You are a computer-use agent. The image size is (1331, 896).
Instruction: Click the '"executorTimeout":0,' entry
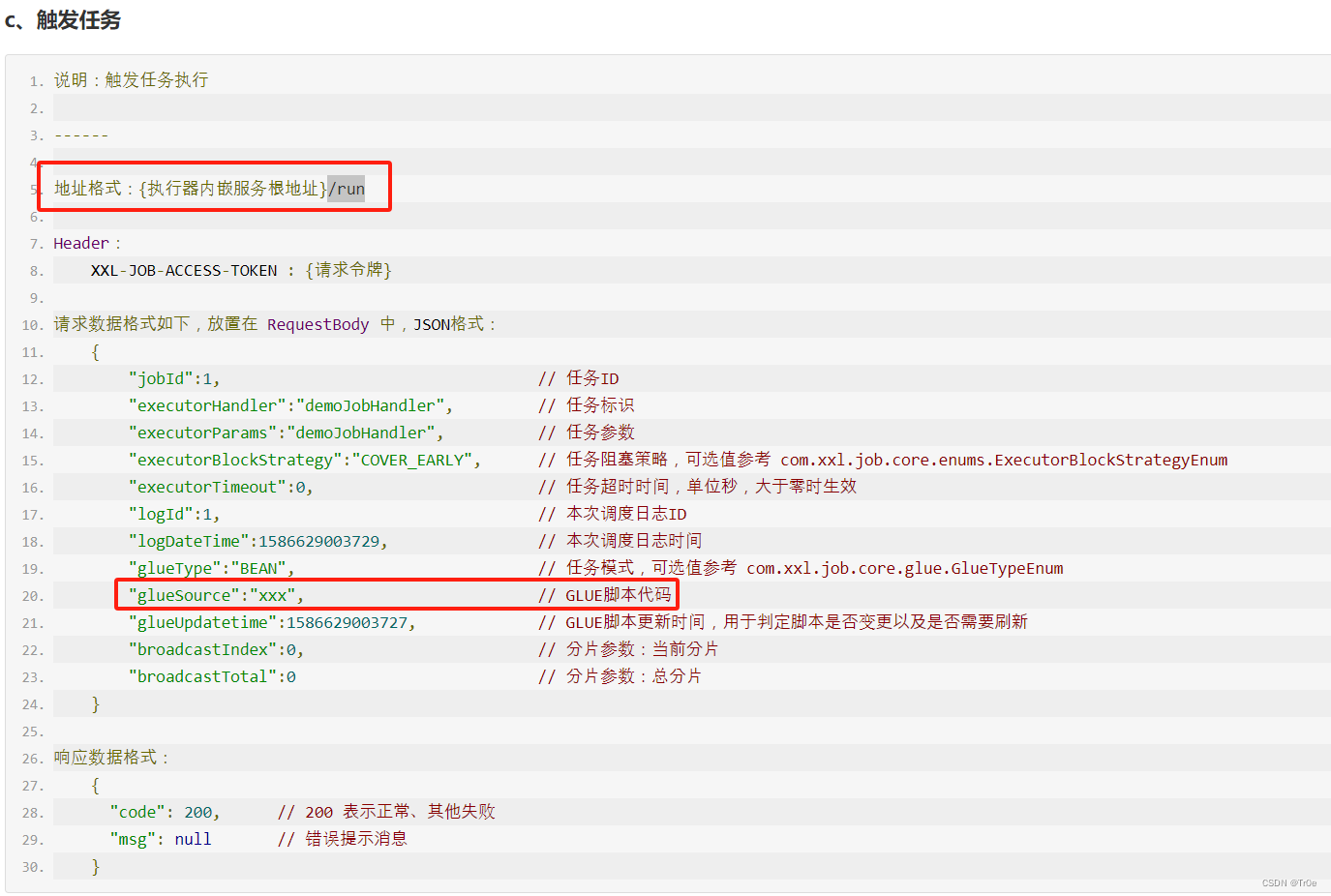tap(221, 488)
